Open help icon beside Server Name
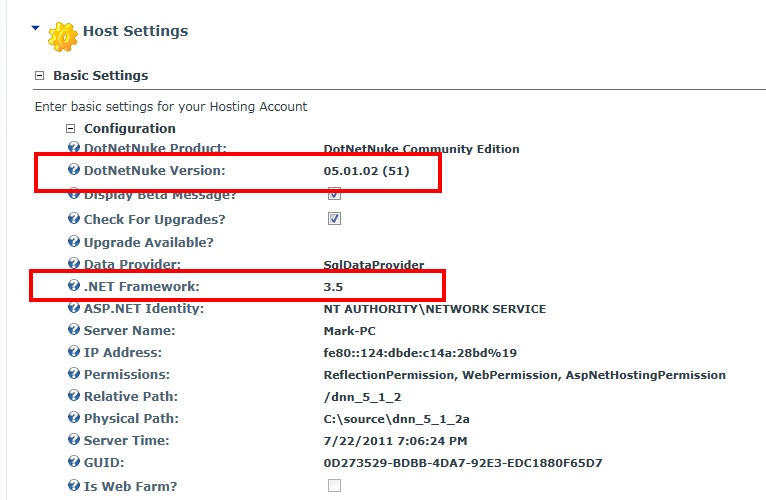 click(74, 330)
